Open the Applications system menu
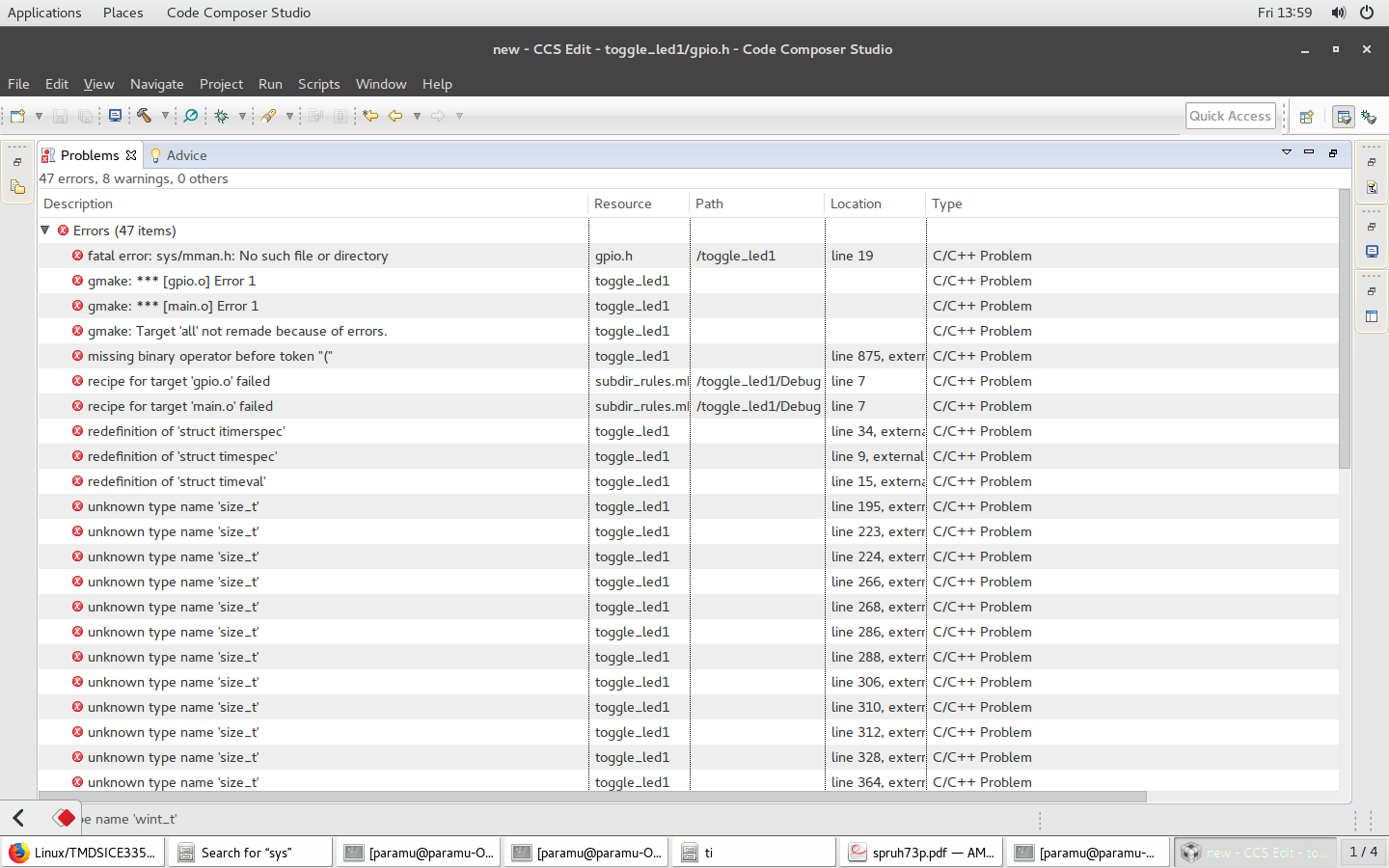Viewport: 1389px width, 868px height. point(44,13)
